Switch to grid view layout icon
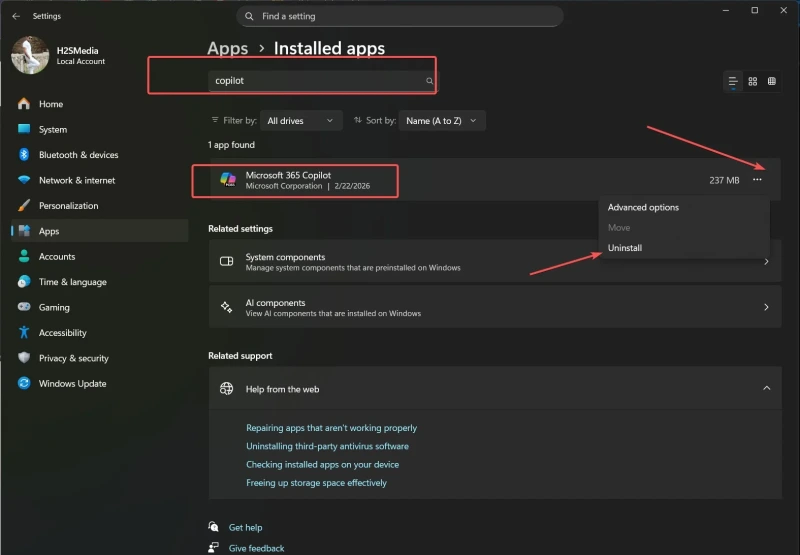The image size is (800, 555). click(x=753, y=81)
